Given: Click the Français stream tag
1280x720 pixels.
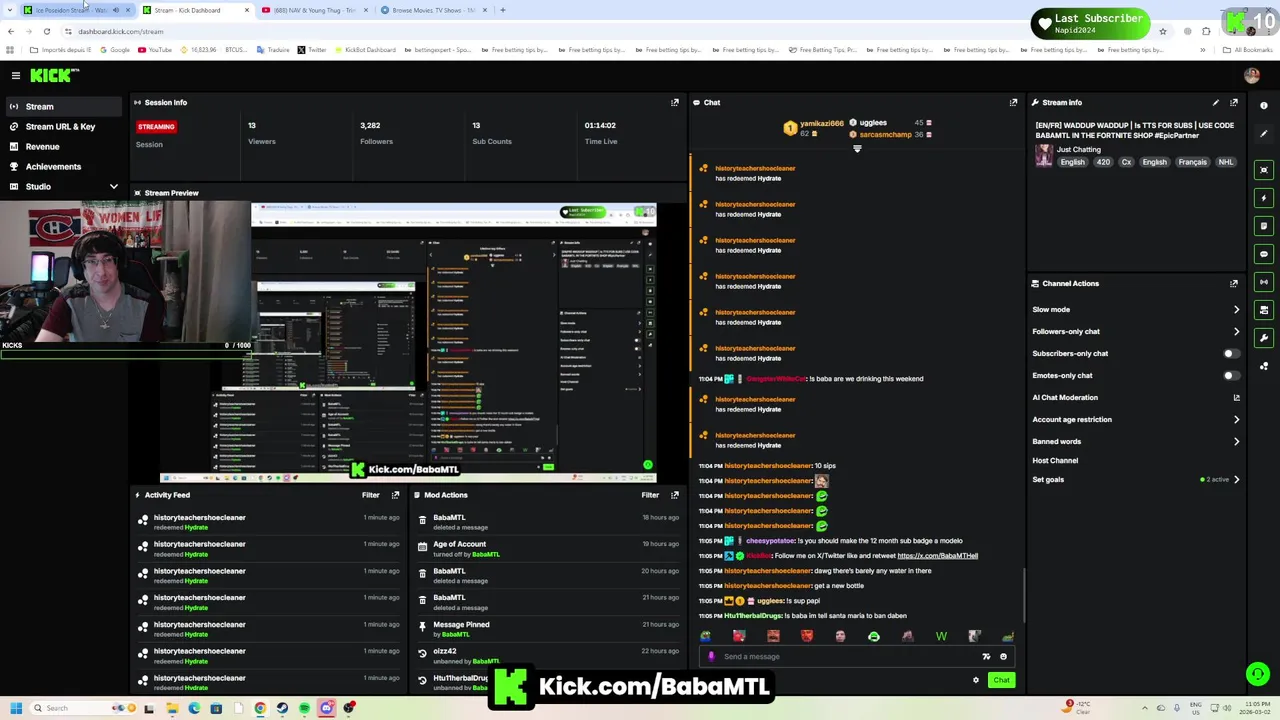Looking at the screenshot, I should 1192,162.
